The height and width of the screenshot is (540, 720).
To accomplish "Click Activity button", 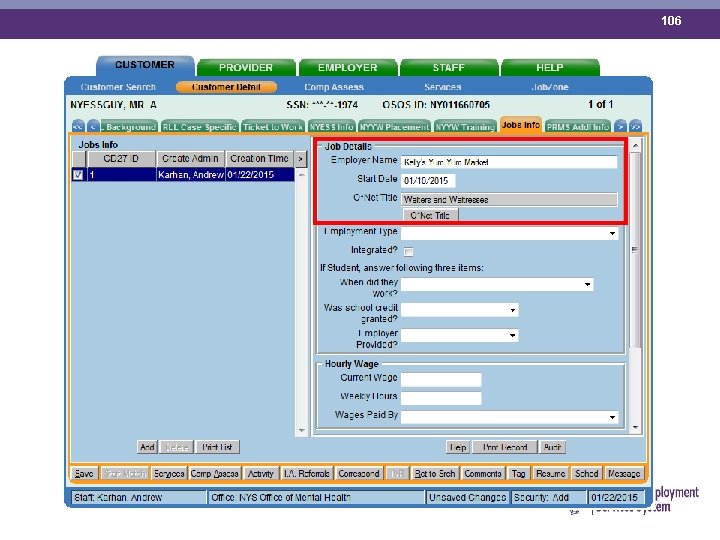I will click(x=260, y=473).
